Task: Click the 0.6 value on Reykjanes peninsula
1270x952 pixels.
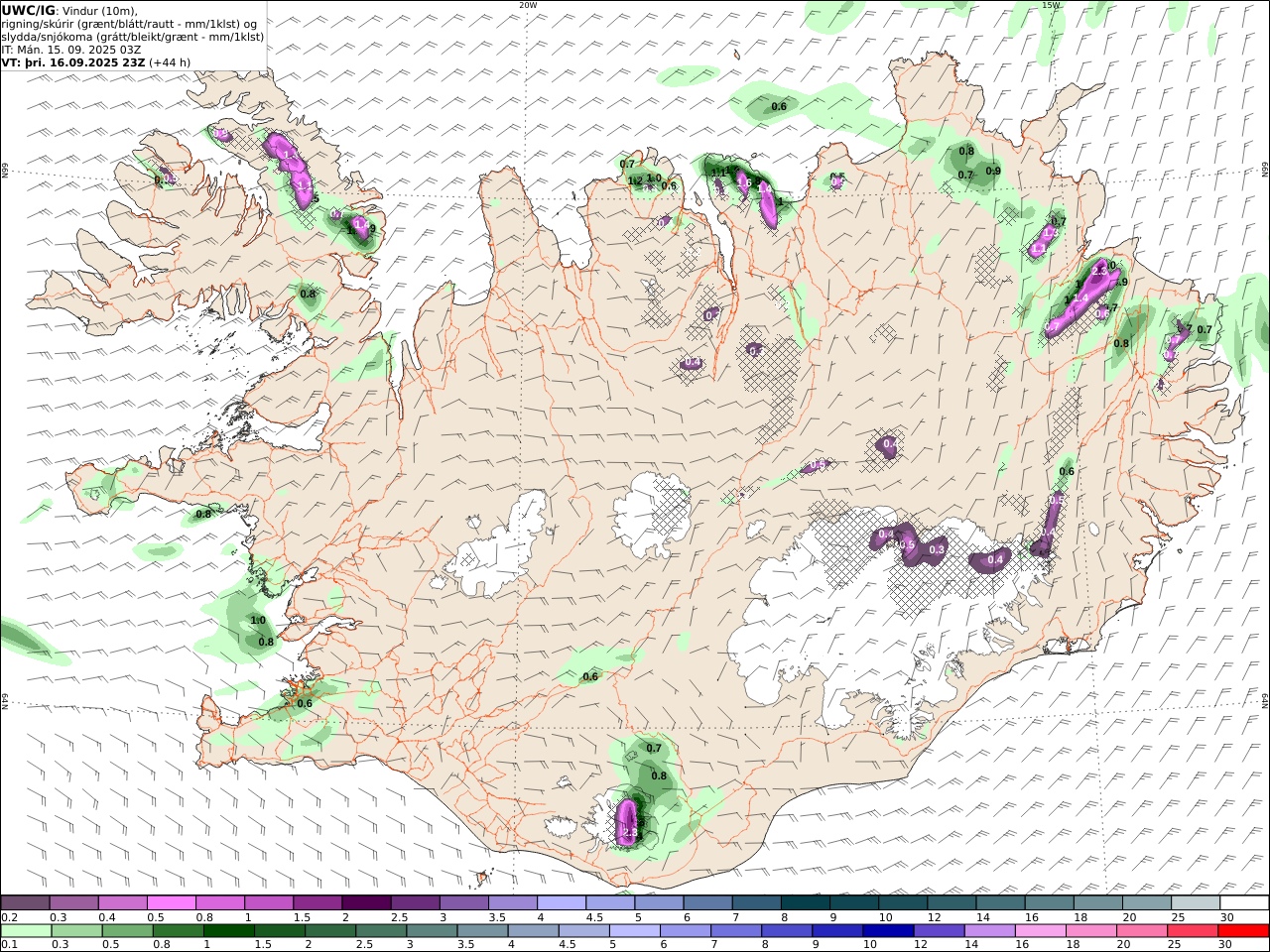Action: click(x=305, y=703)
